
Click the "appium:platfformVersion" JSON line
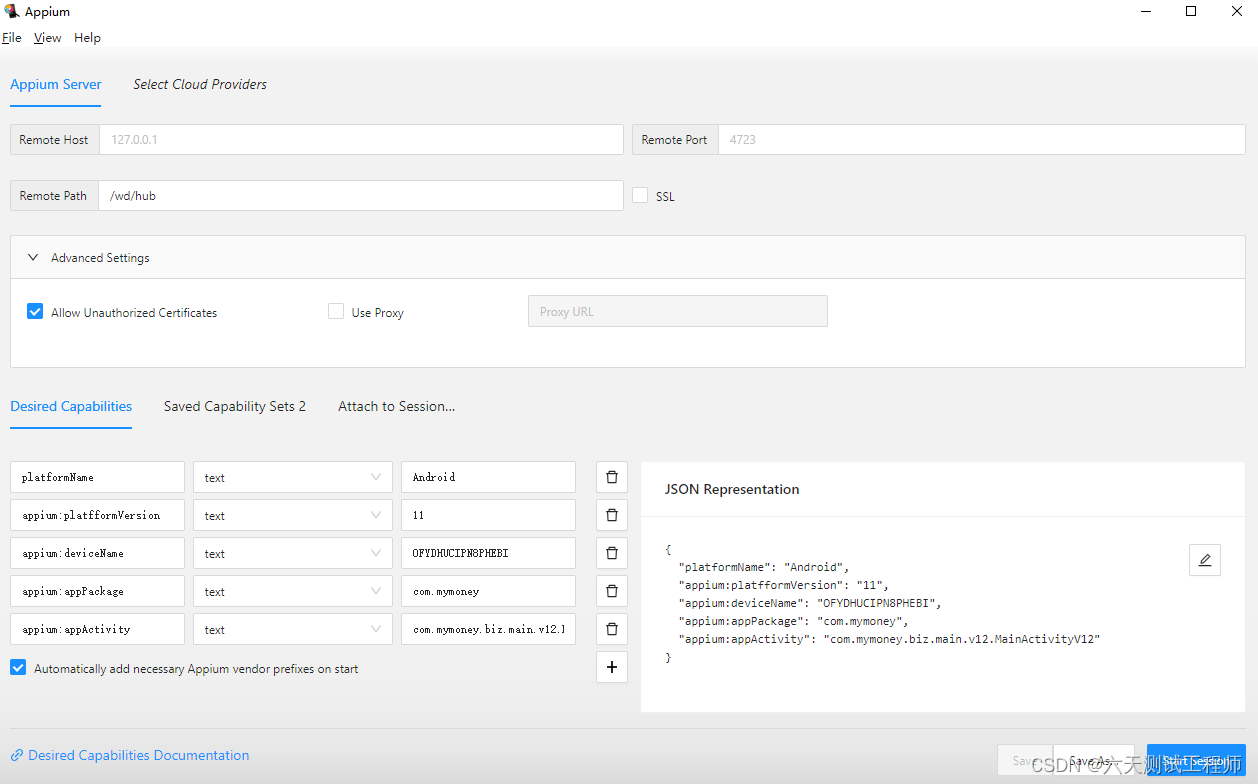(784, 585)
